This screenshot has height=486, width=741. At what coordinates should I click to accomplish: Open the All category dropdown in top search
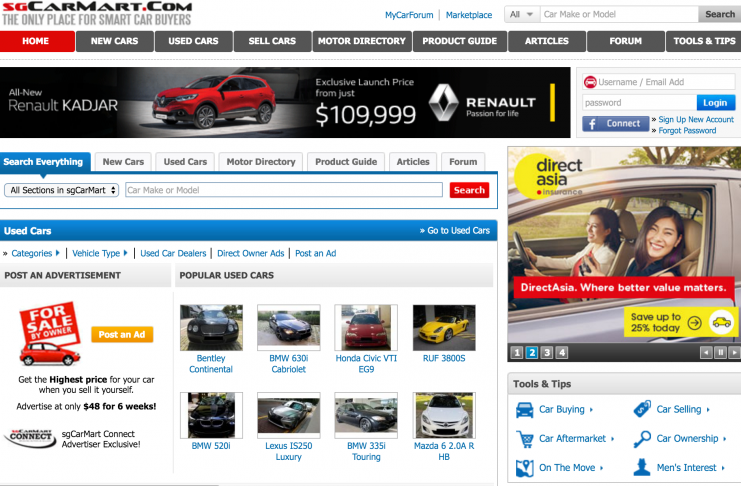point(522,15)
